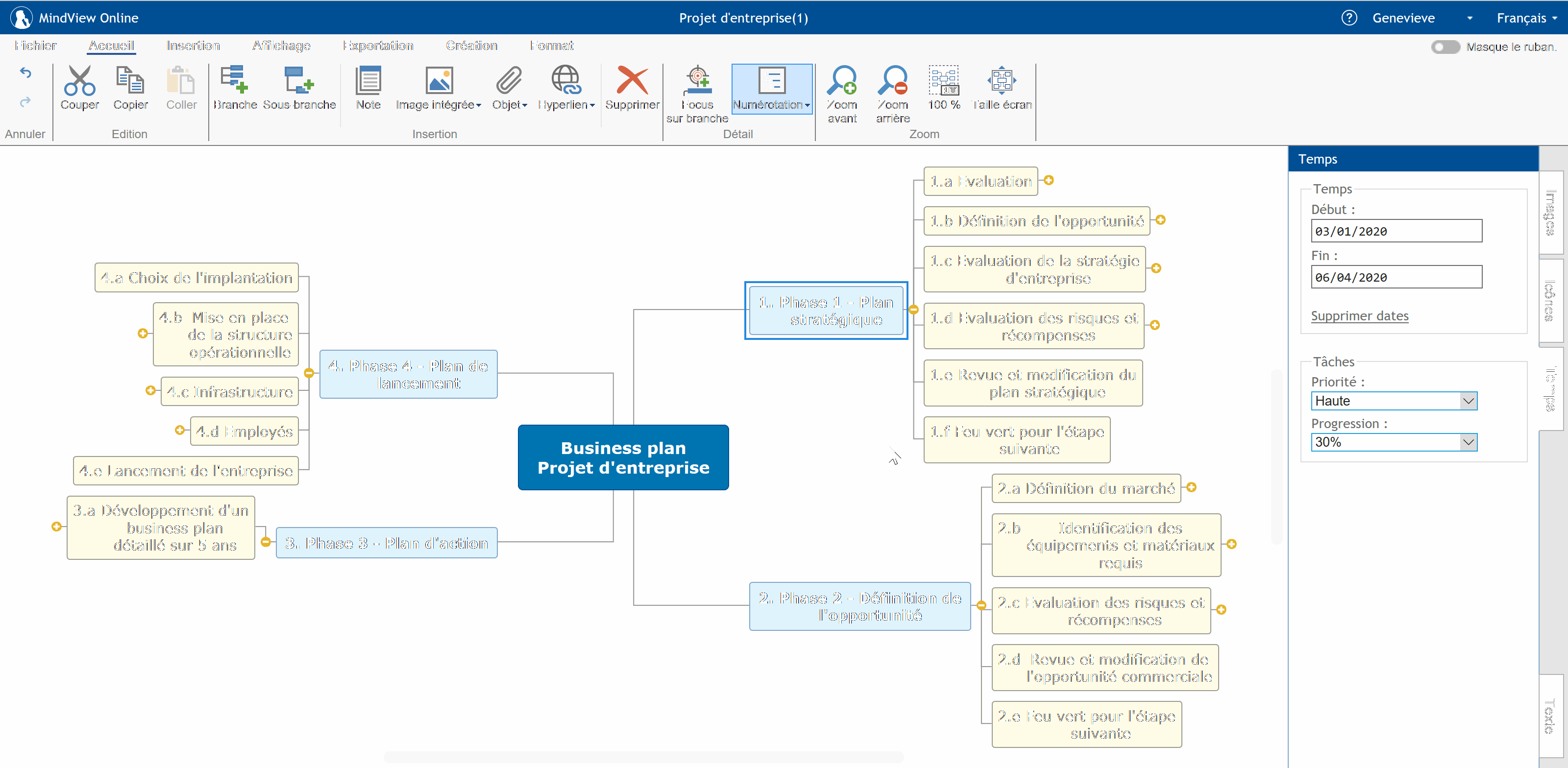Screen dimensions: 1568x768
Task: Delete branch with Supprimer
Action: [x=633, y=88]
